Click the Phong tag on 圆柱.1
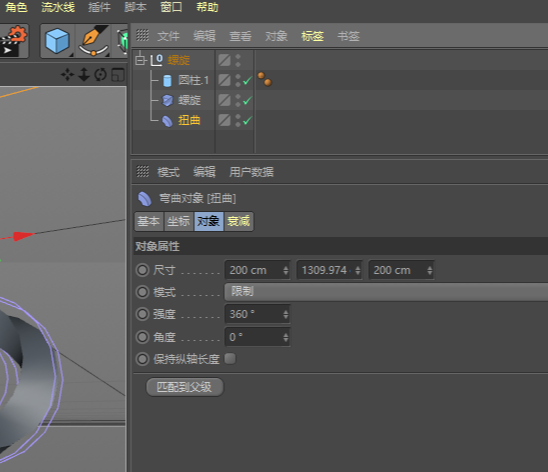The height and width of the screenshot is (472, 548). click(x=265, y=79)
